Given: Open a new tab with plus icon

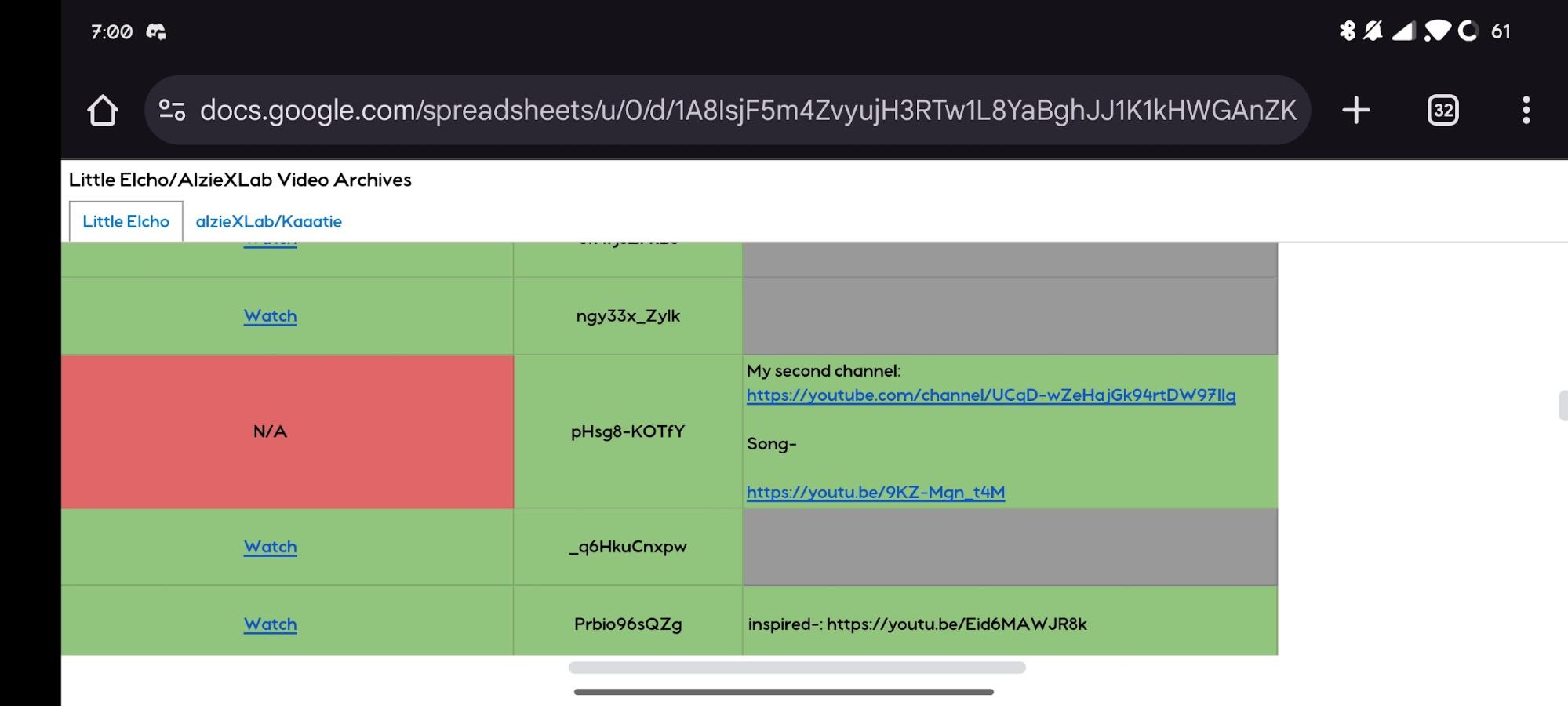Looking at the screenshot, I should [1356, 110].
